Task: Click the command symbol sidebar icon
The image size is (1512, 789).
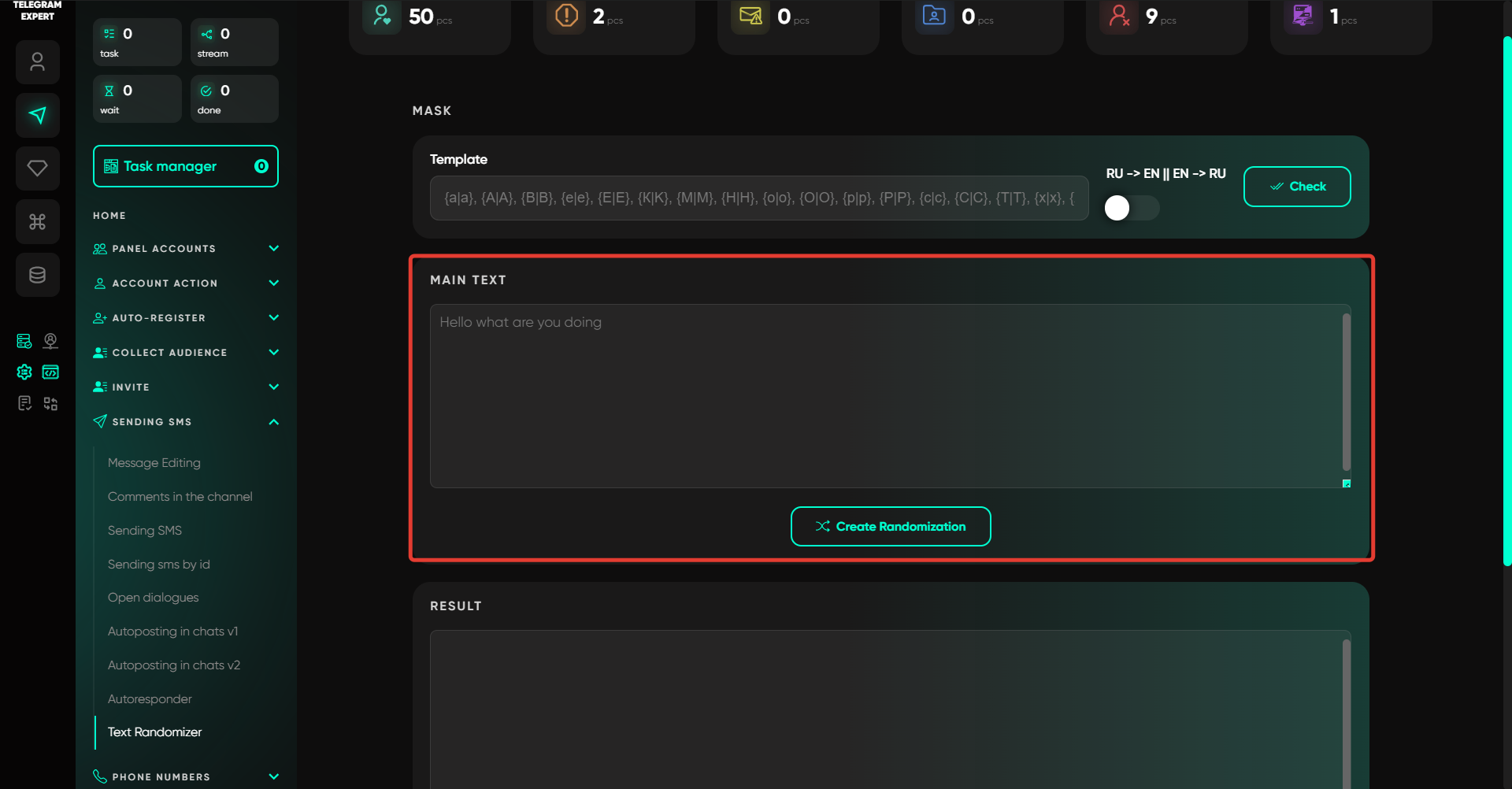Action: (x=37, y=222)
